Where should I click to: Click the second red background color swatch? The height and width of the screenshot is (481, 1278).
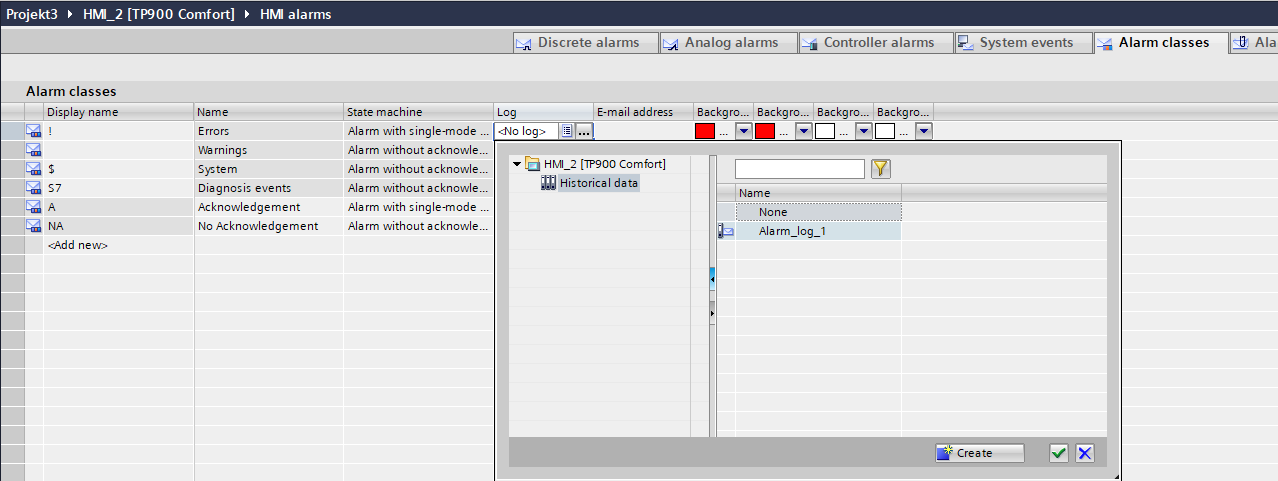[x=765, y=131]
